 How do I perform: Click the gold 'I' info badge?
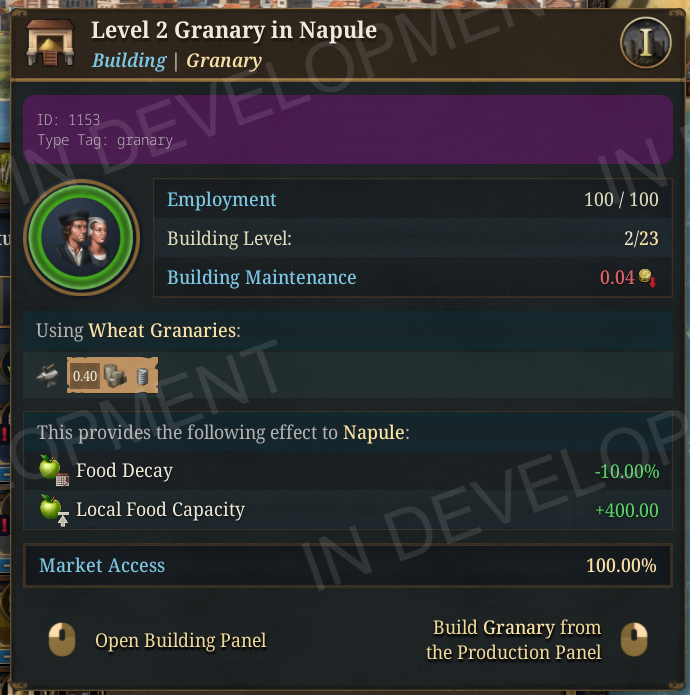[x=645, y=42]
